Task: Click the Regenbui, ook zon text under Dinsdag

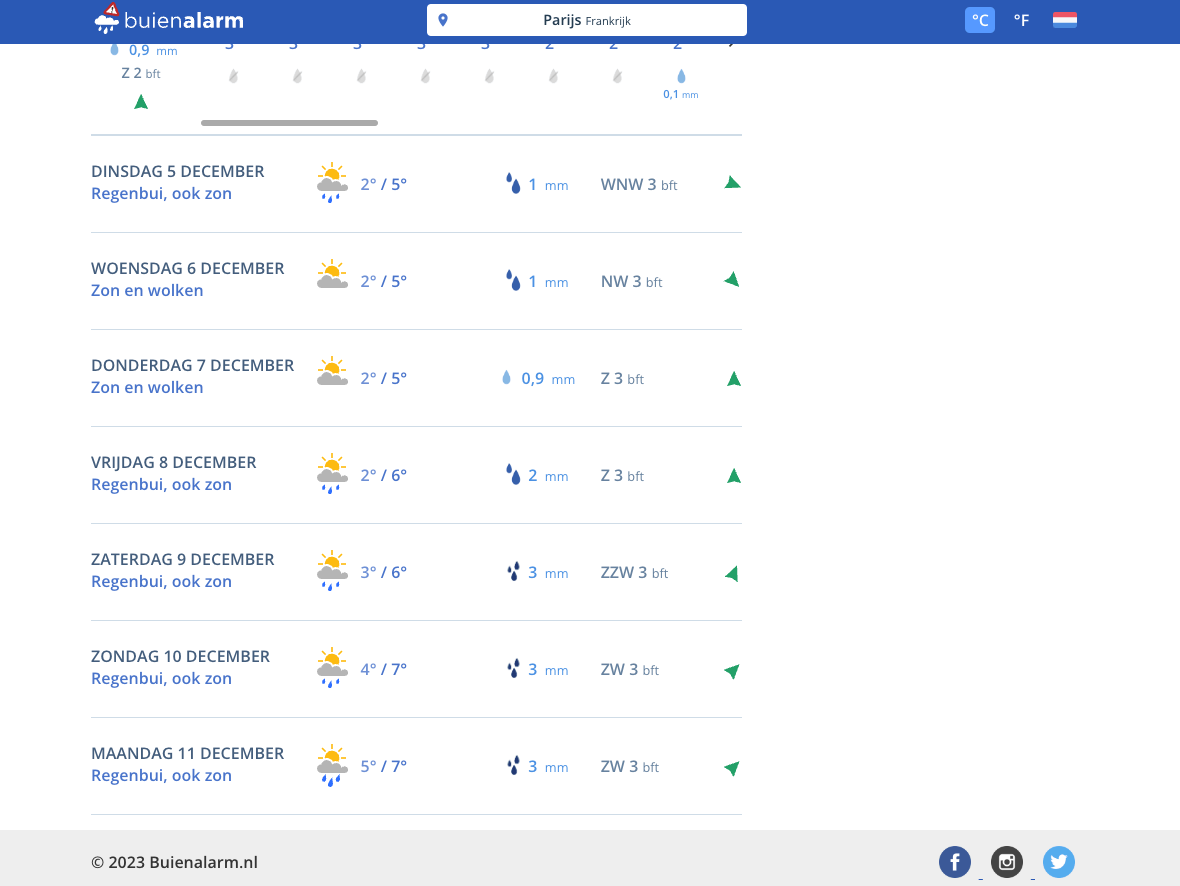Action: coord(161,194)
